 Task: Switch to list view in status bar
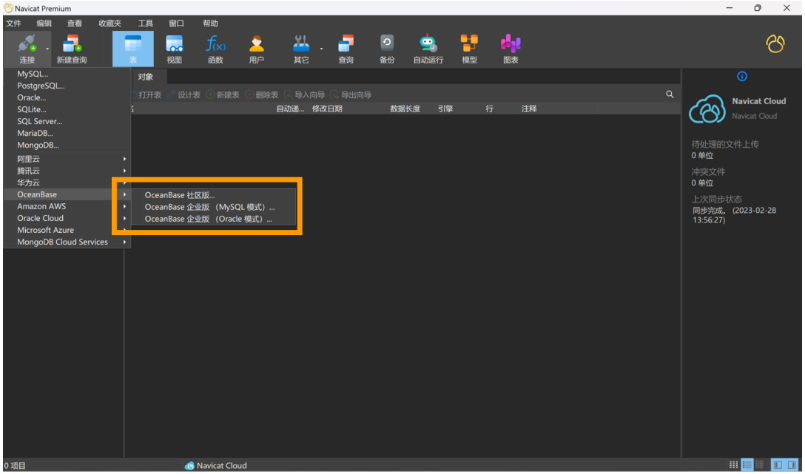pyautogui.click(x=747, y=465)
